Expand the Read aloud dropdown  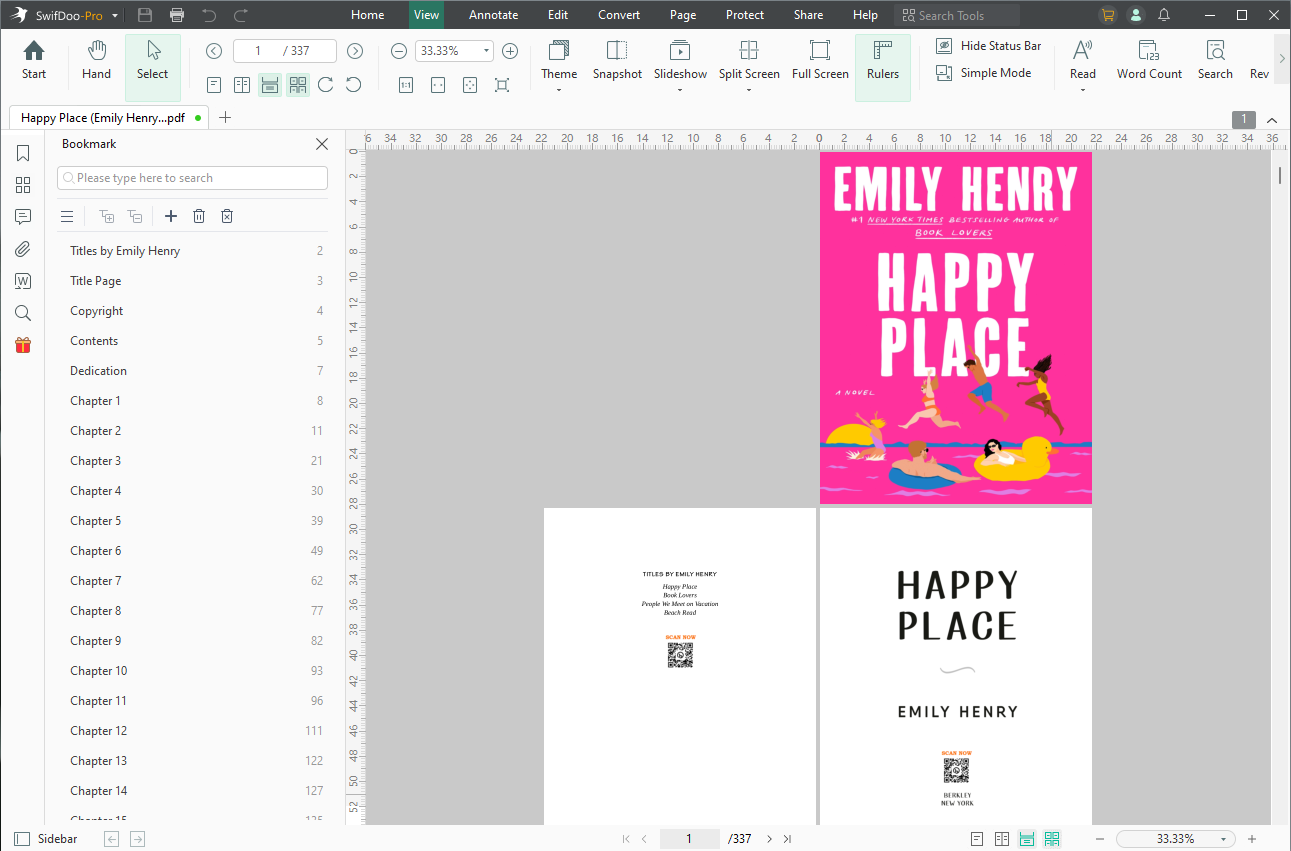click(x=1083, y=90)
